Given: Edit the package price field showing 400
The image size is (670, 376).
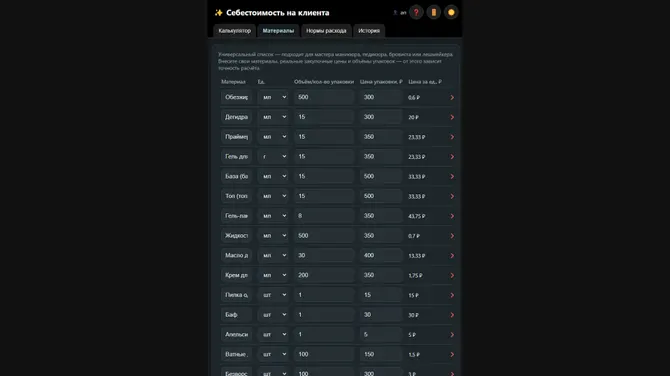Looking at the screenshot, I should tap(381, 256).
